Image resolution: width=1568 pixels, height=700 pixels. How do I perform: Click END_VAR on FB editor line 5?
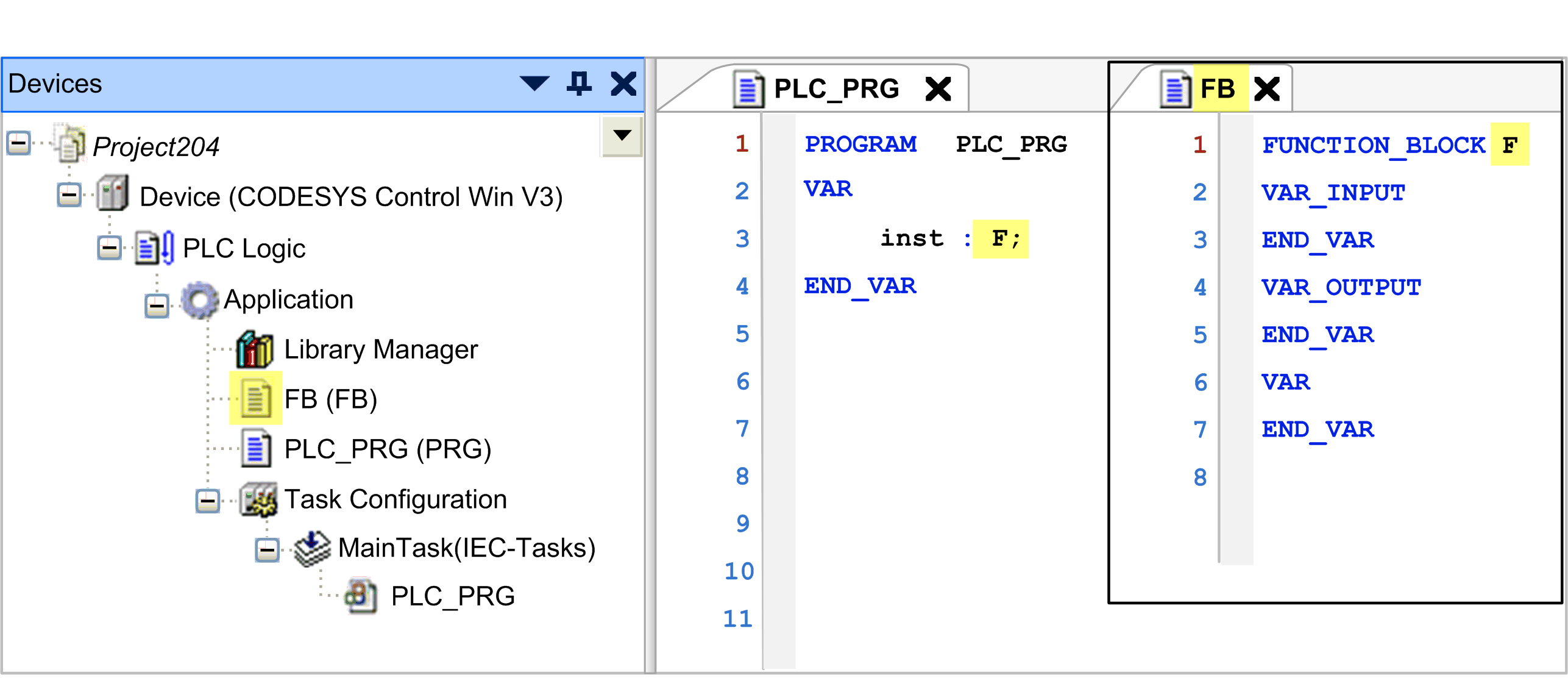click(1318, 335)
